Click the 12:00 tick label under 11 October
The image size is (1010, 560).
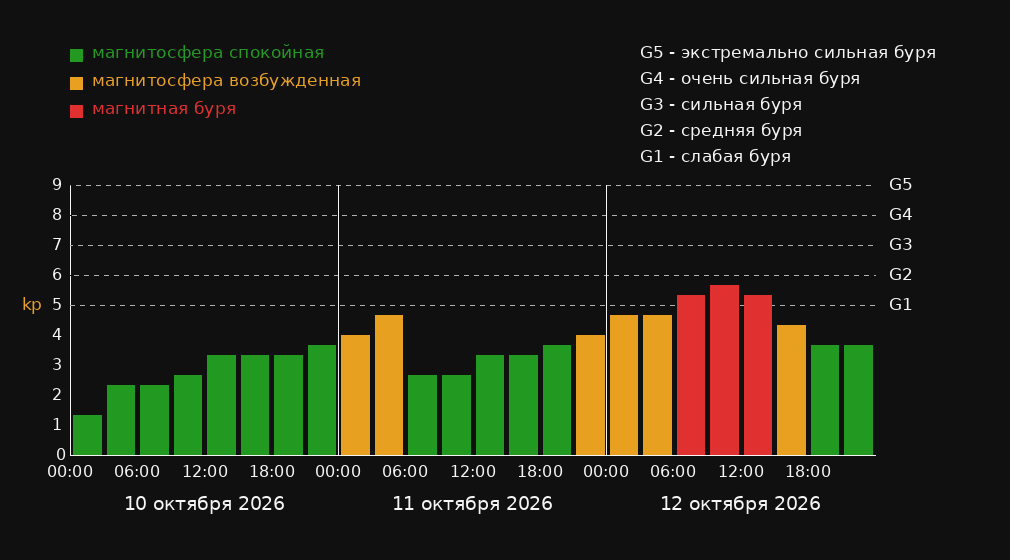[473, 472]
